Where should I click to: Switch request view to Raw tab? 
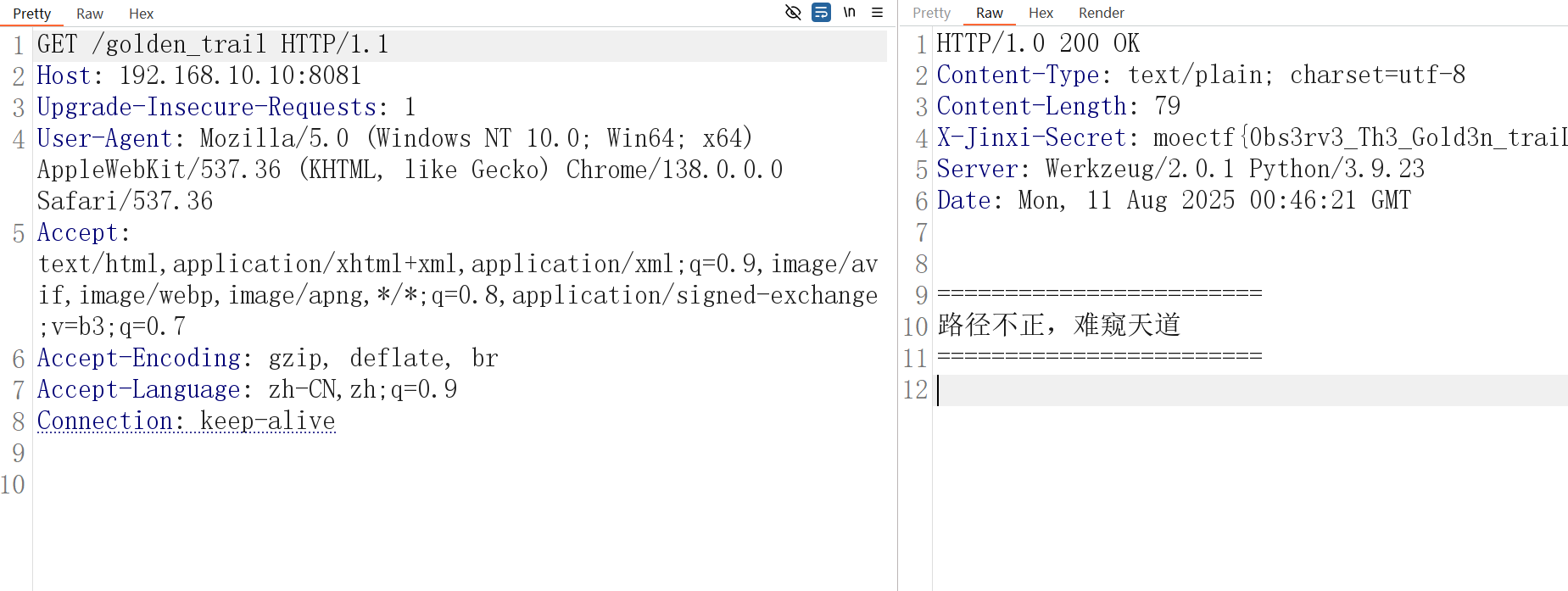[89, 14]
